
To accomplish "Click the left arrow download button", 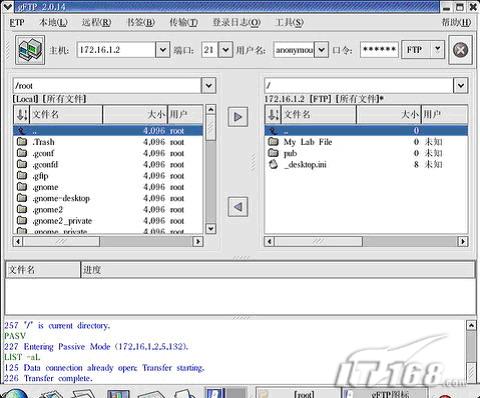I will click(238, 207).
